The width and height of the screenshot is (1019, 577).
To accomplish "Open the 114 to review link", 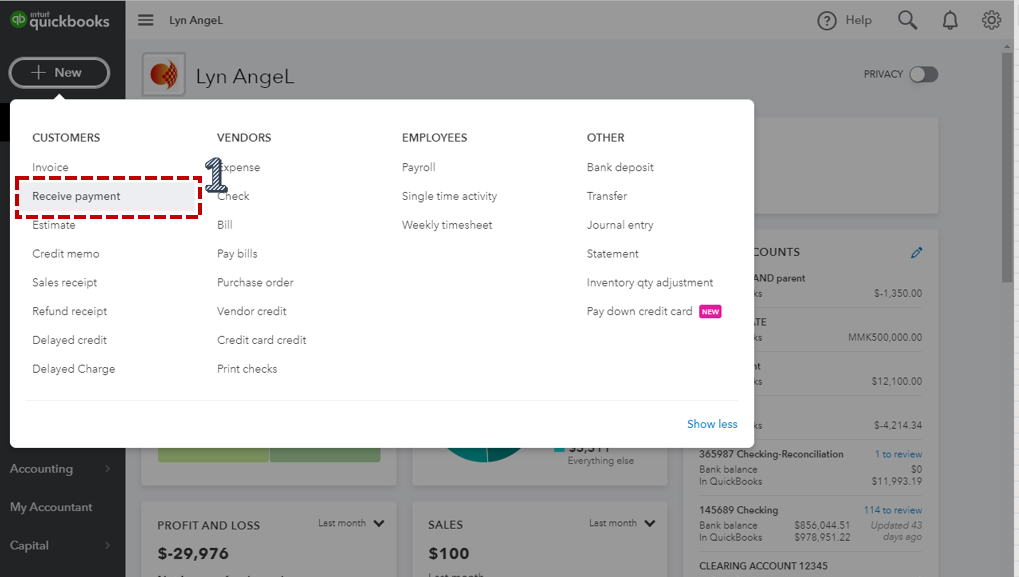I will pyautogui.click(x=892, y=510).
